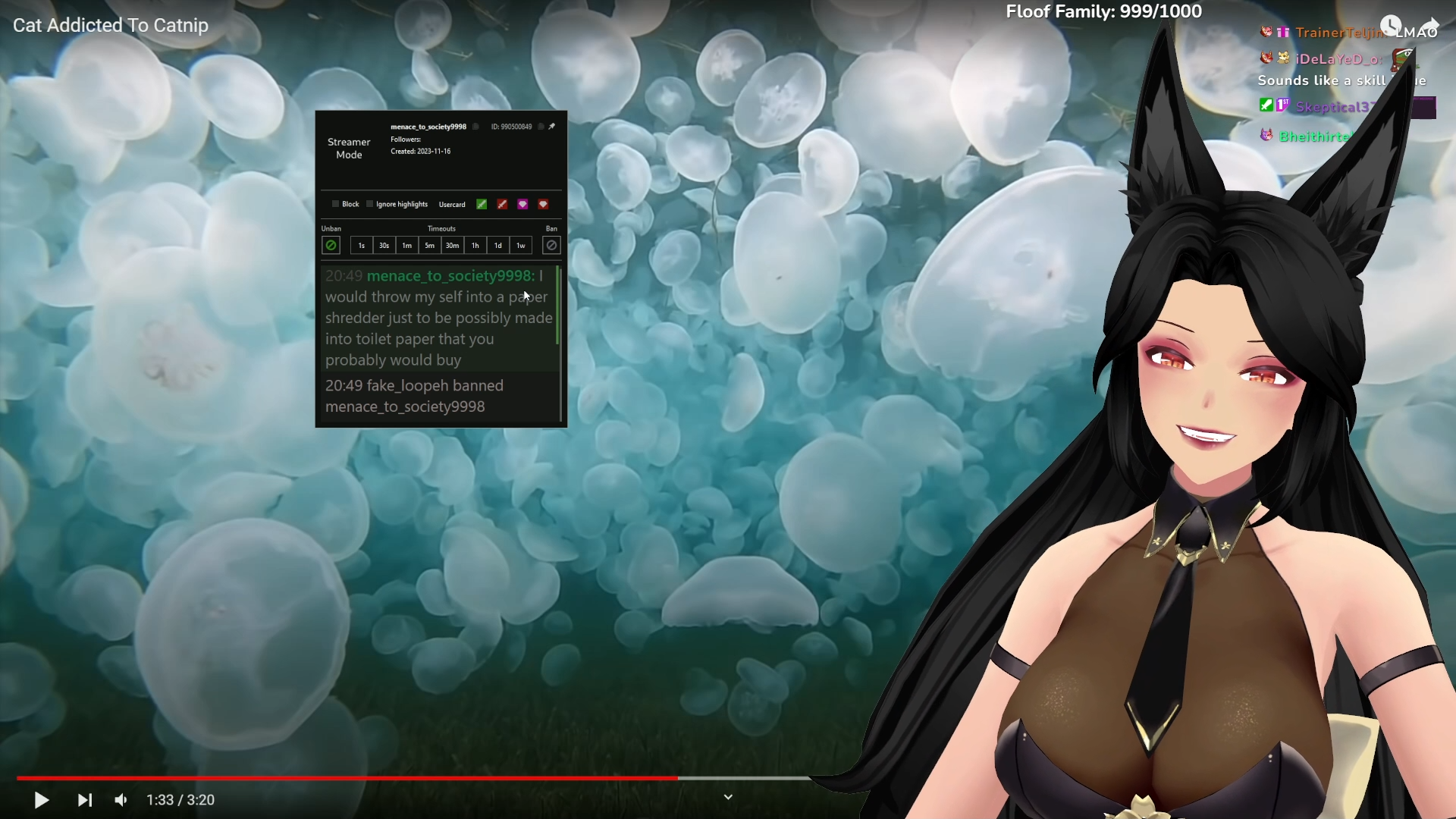Apply the 1w timeout
Viewport: 1456px width, 819px height.
(x=521, y=245)
